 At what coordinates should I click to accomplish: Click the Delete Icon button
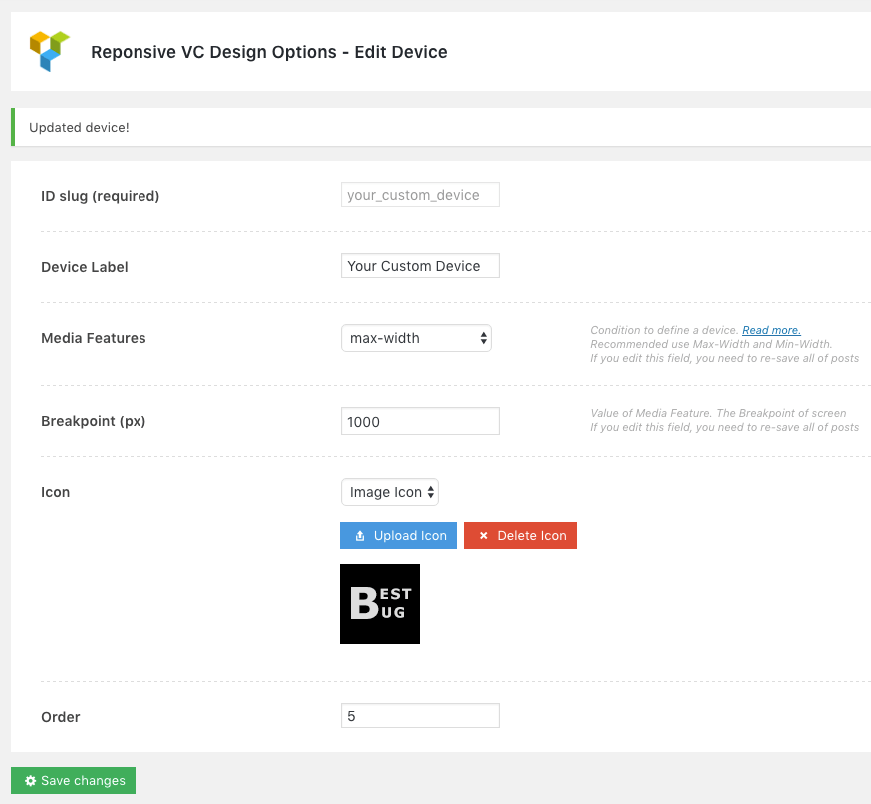point(520,536)
